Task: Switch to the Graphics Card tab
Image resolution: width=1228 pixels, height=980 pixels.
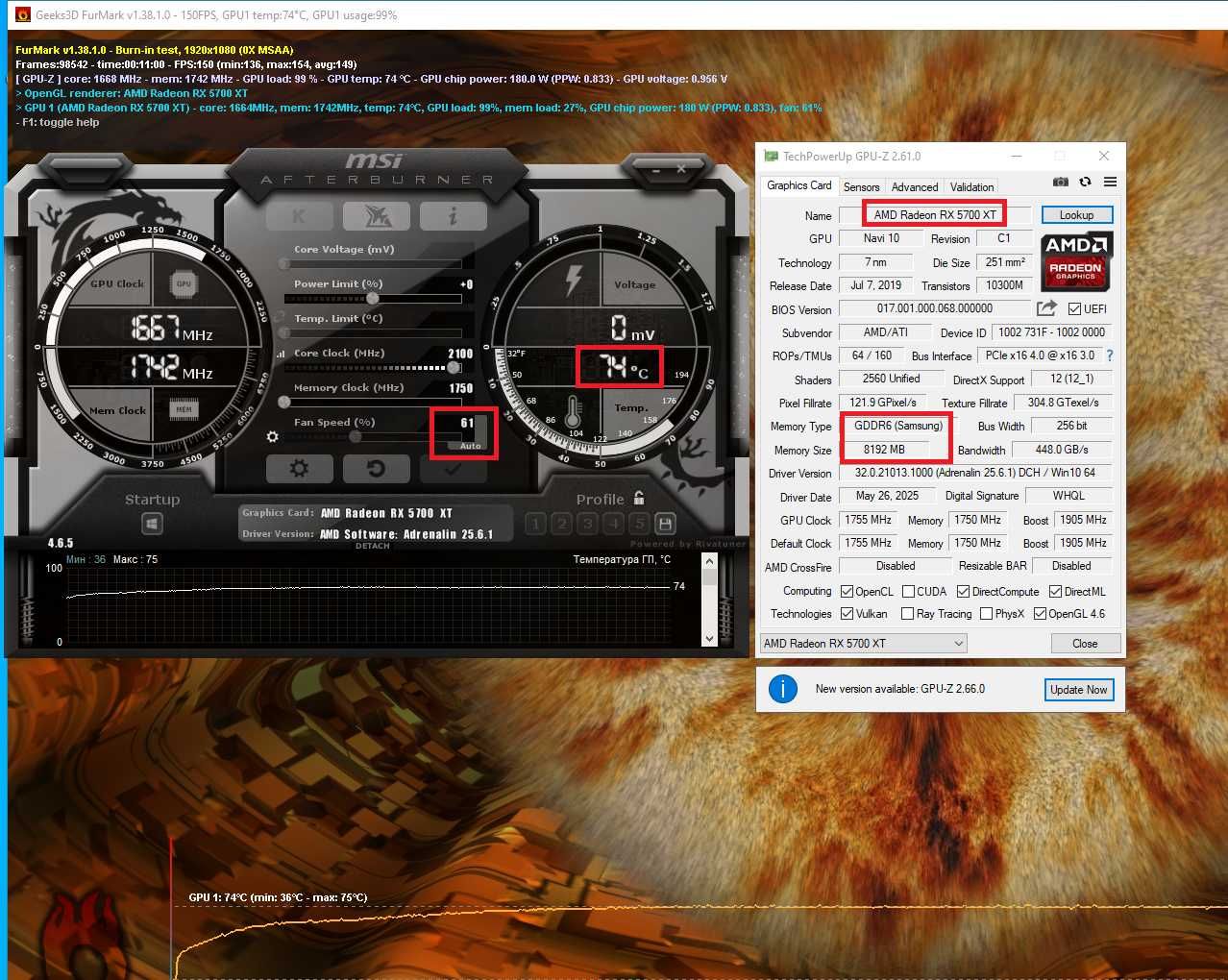Action: (799, 185)
